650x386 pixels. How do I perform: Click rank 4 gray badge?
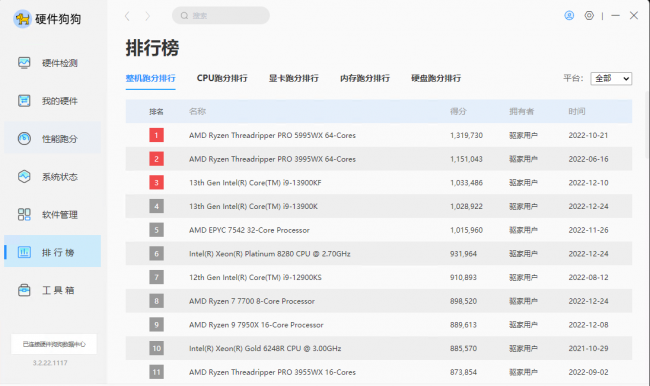[156, 206]
